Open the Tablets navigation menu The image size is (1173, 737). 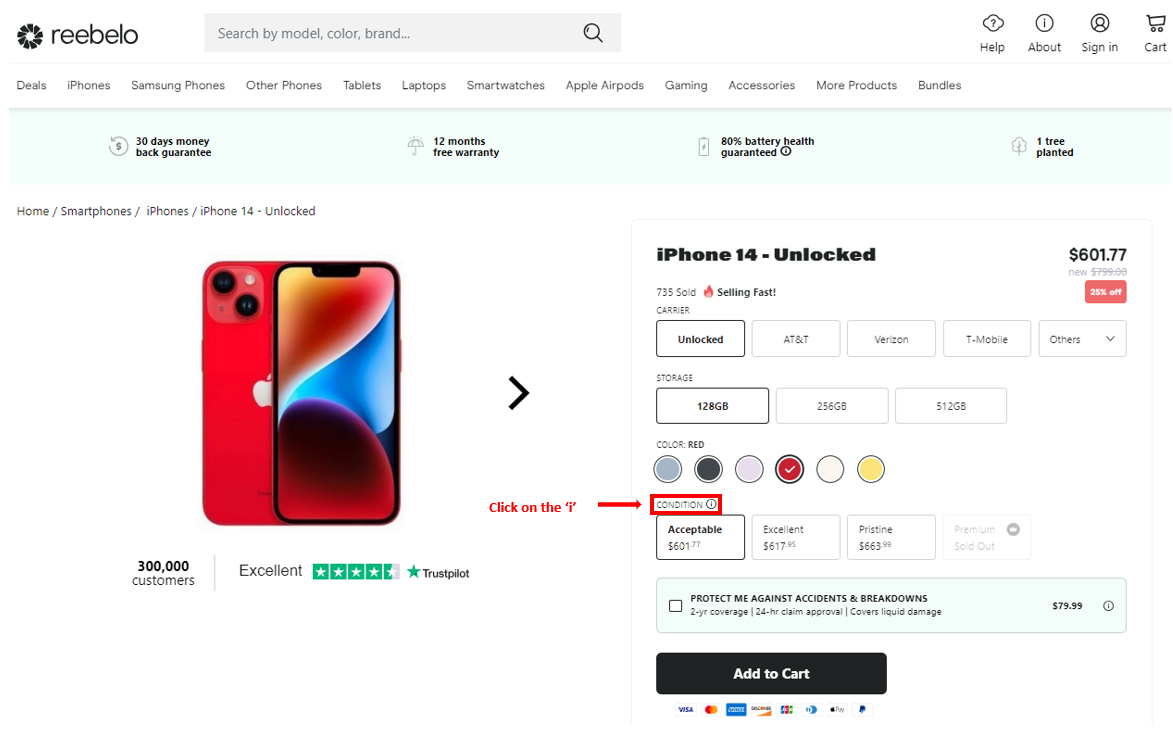click(x=361, y=85)
